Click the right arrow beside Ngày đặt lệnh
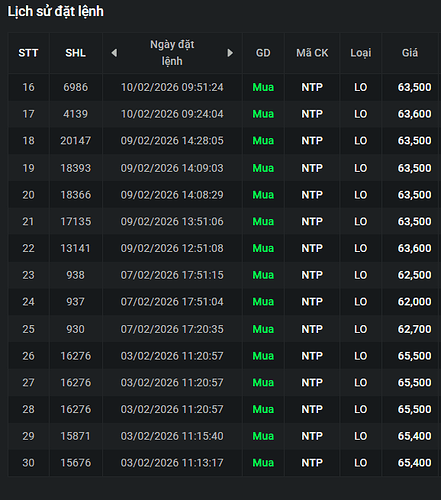Image resolution: width=441 pixels, height=500 pixels. tap(230, 53)
